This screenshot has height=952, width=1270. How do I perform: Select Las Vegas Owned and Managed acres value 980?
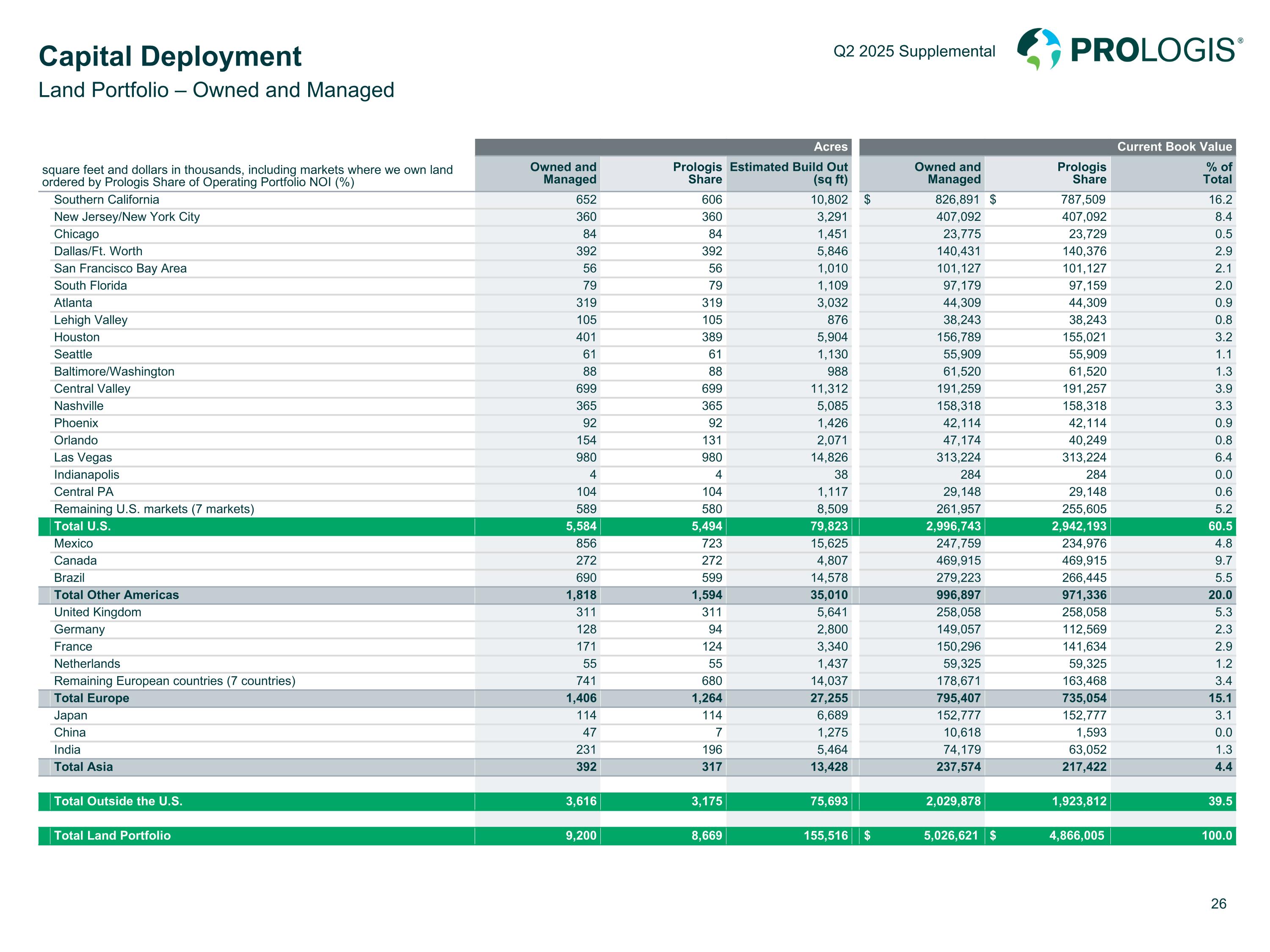pyautogui.click(x=586, y=458)
